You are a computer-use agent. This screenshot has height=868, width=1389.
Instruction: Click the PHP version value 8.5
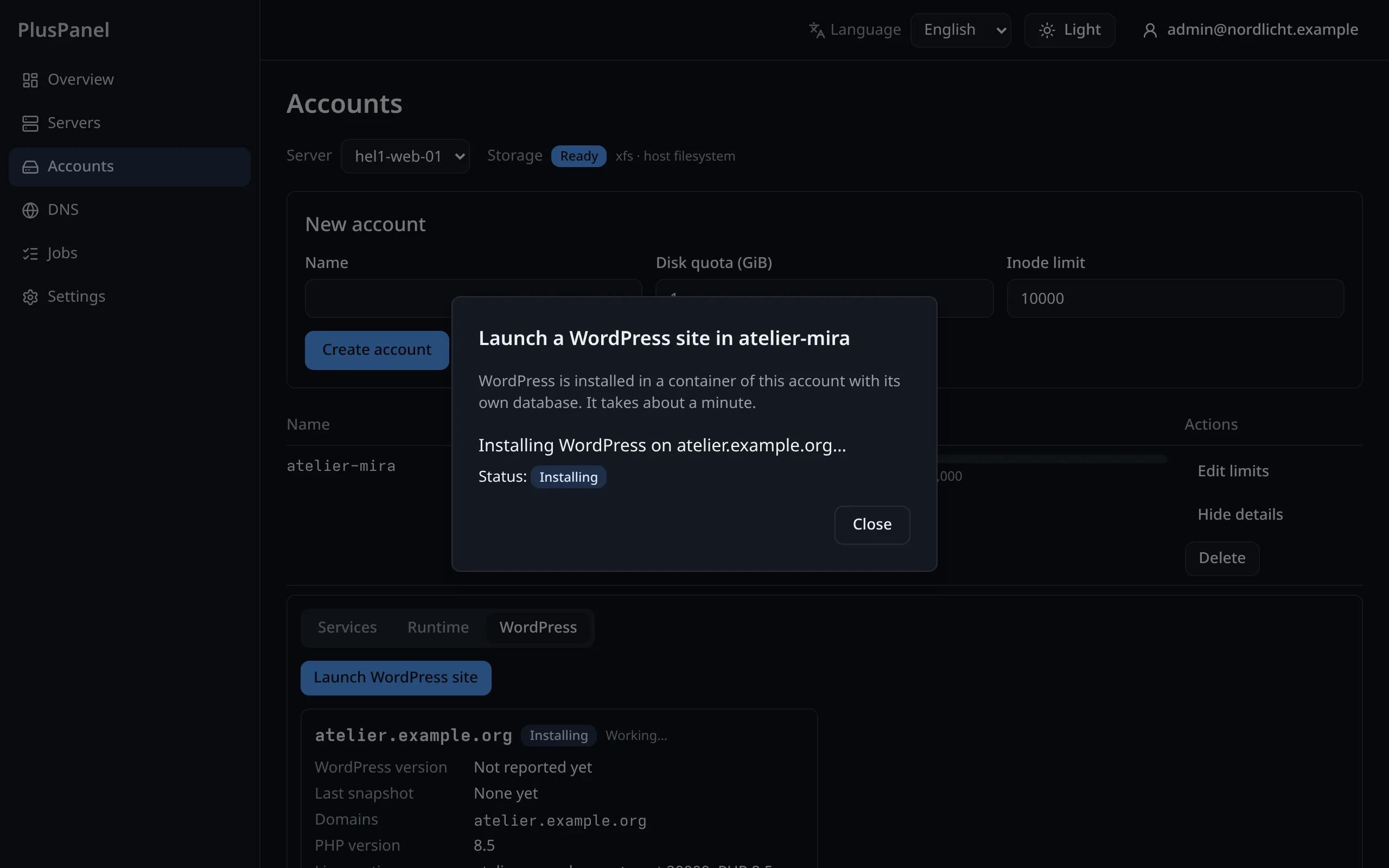click(x=484, y=846)
